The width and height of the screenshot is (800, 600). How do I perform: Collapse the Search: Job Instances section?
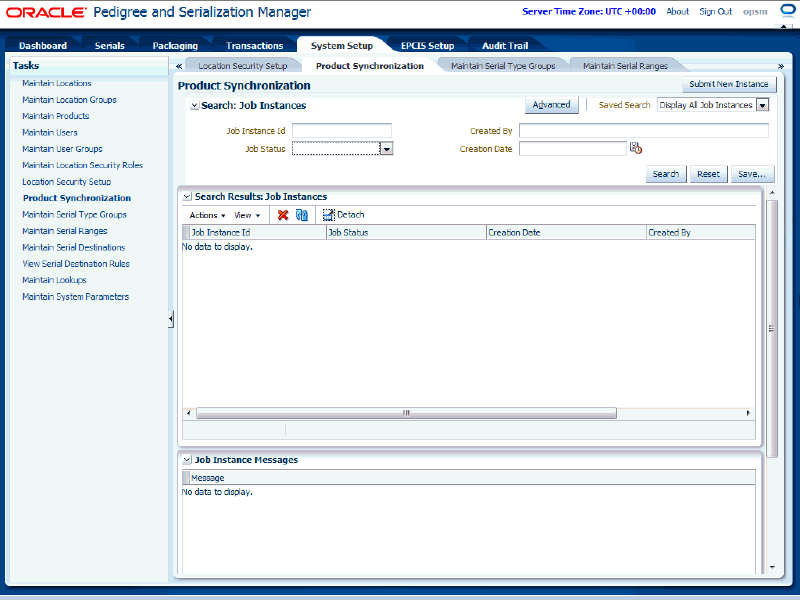(194, 106)
